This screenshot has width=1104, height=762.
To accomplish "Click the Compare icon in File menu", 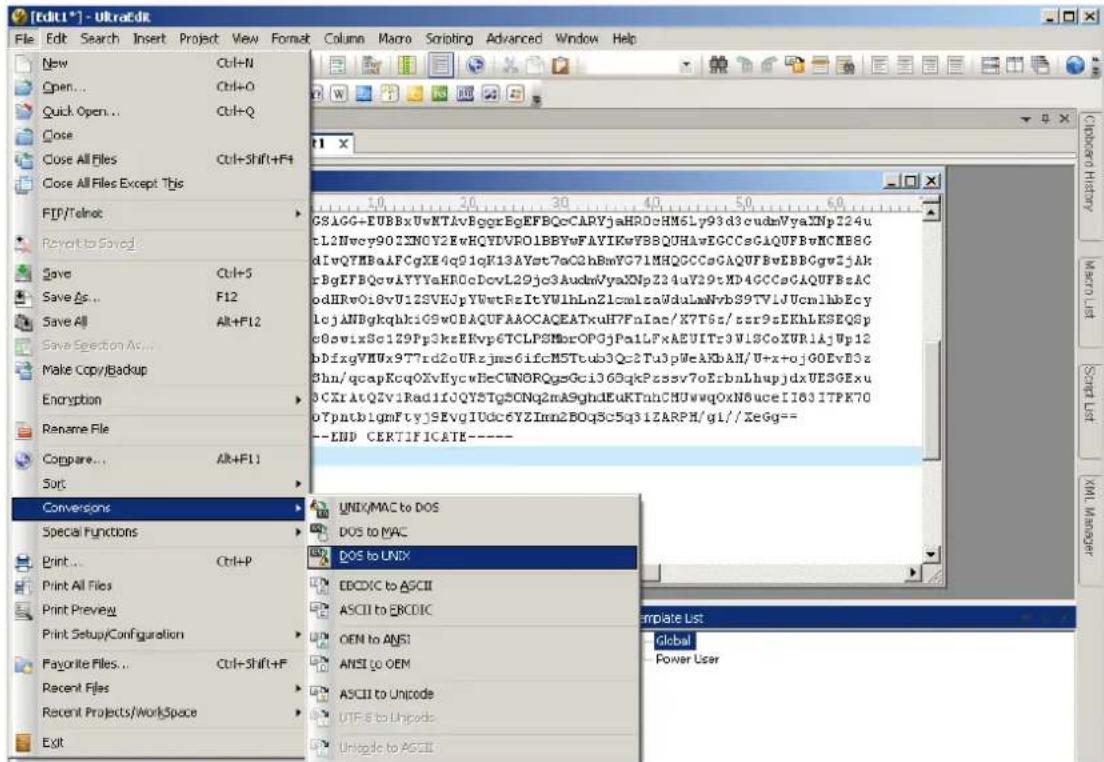I will (x=23, y=459).
